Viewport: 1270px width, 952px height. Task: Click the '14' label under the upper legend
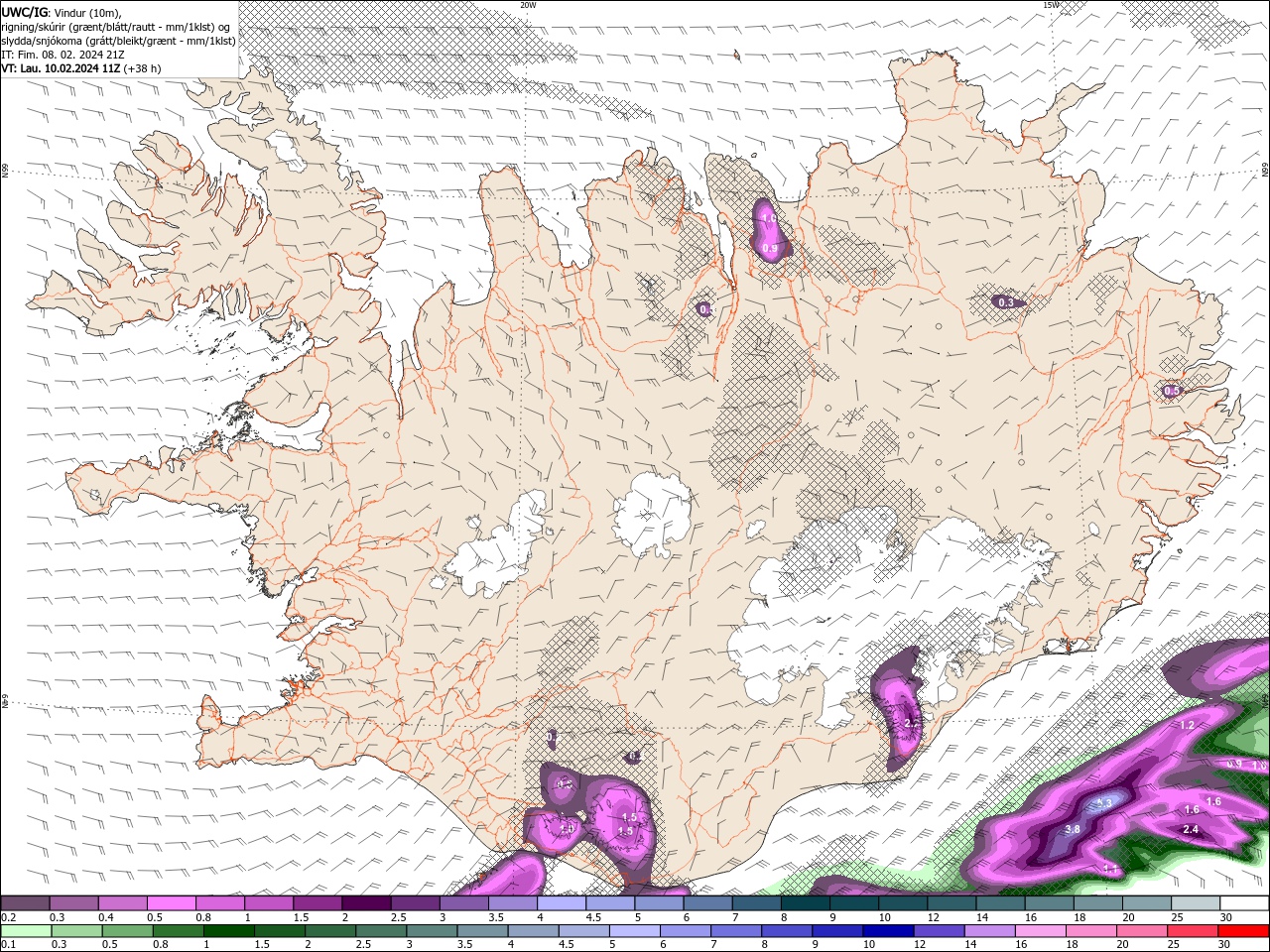click(x=982, y=917)
